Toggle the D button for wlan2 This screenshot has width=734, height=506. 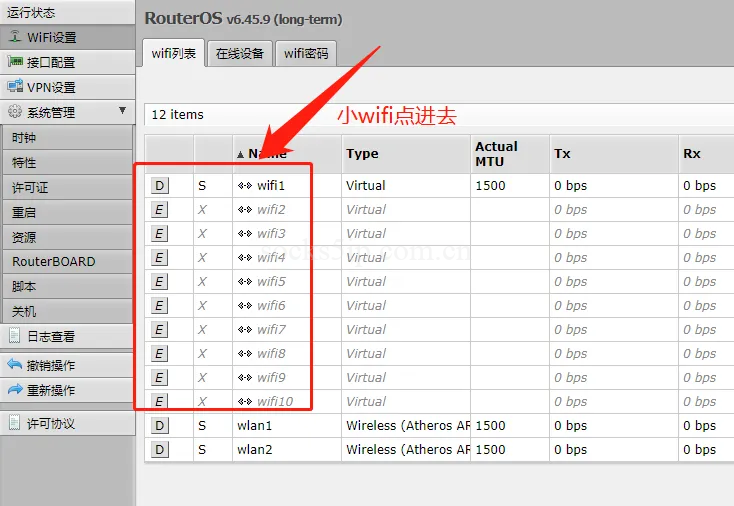160,449
